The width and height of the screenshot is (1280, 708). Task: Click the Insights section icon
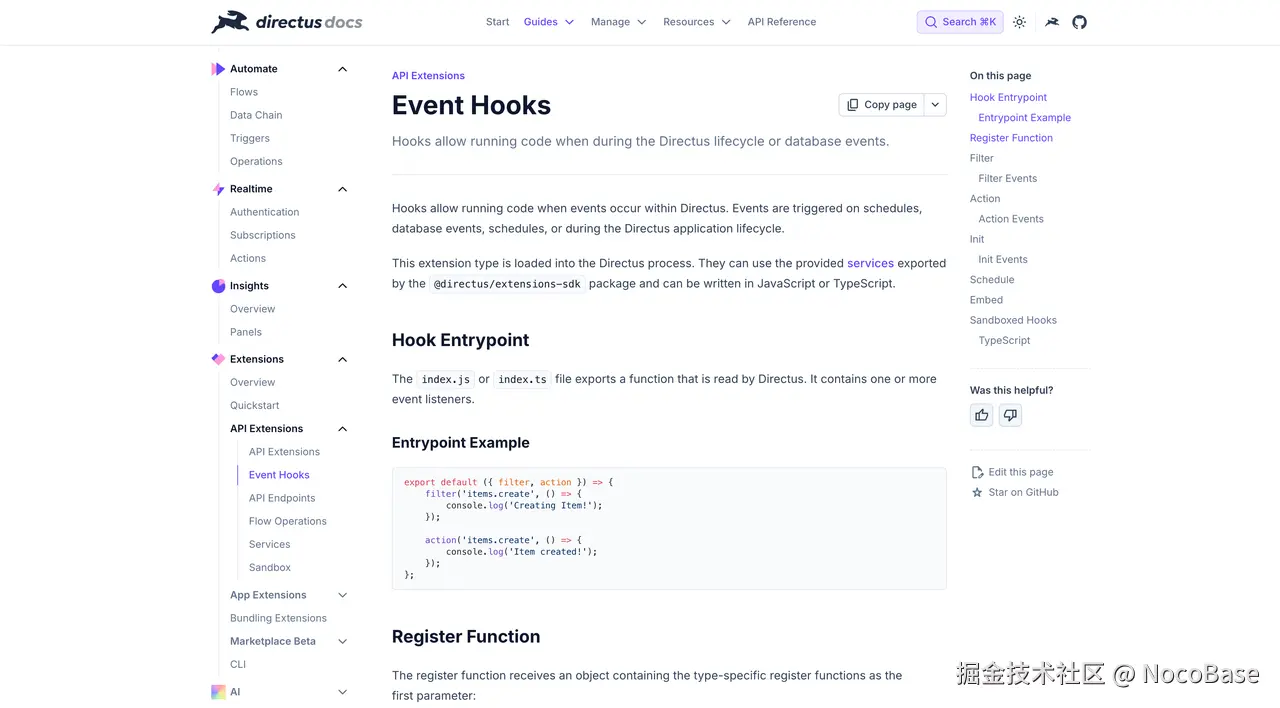tap(218, 286)
